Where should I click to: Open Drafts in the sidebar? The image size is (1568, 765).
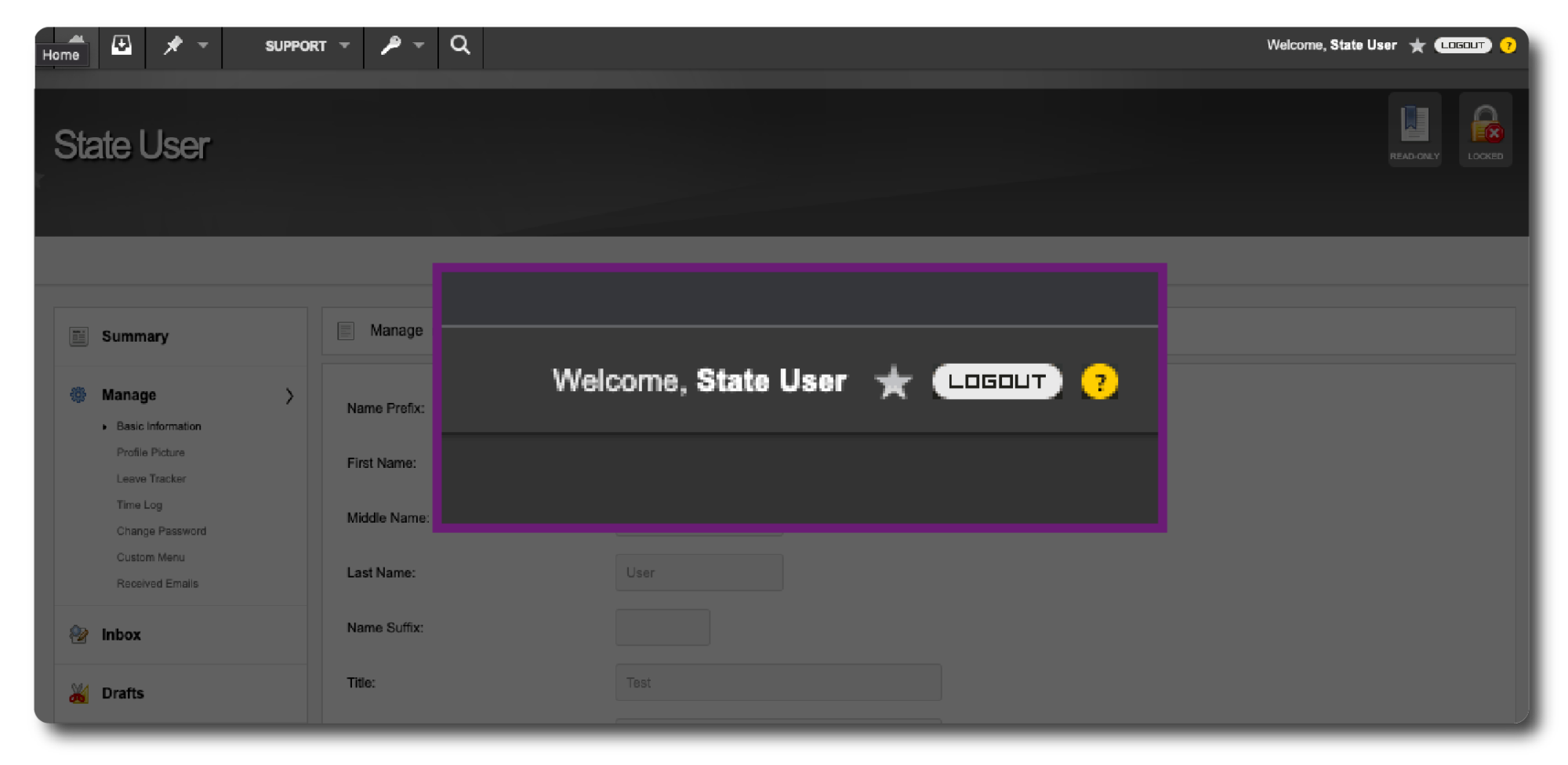(123, 694)
